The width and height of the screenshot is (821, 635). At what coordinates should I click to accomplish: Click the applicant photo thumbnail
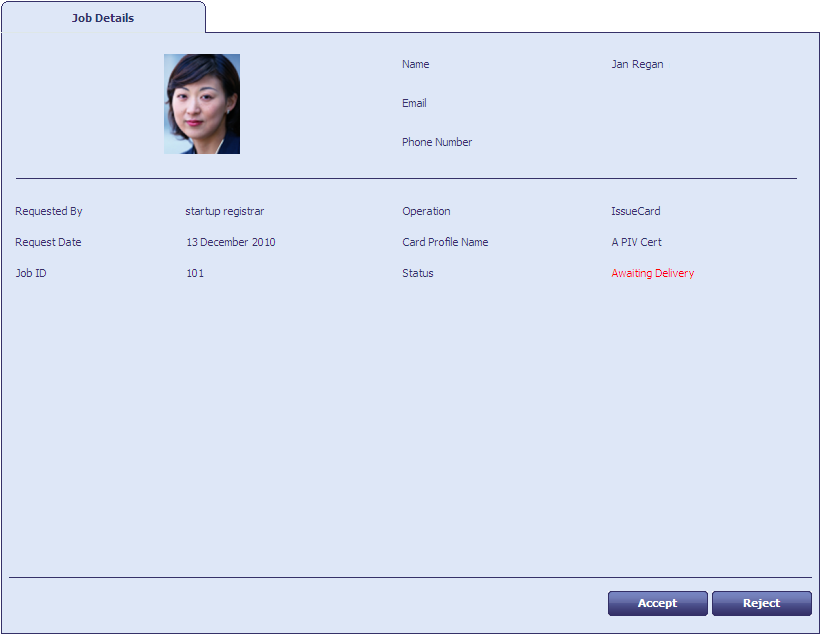[x=202, y=104]
